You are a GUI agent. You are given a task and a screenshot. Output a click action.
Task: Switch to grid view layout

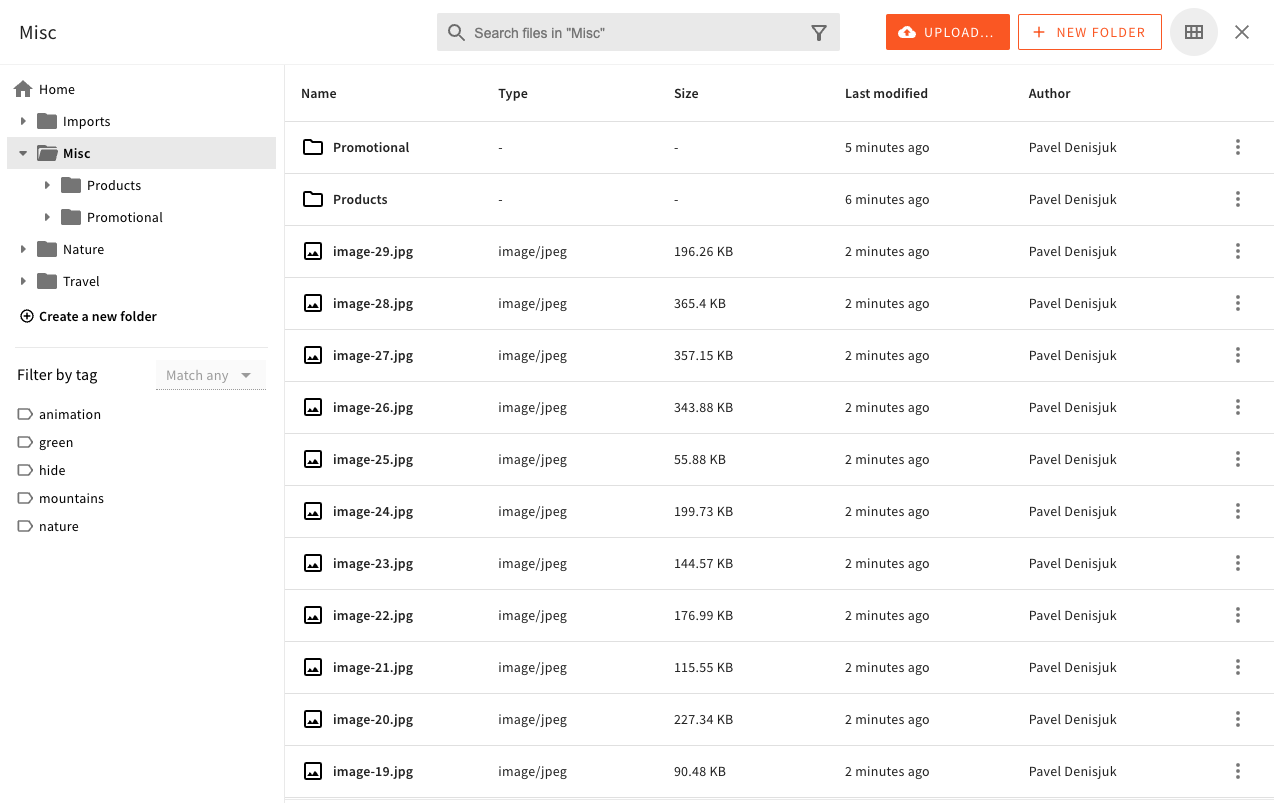click(1193, 32)
